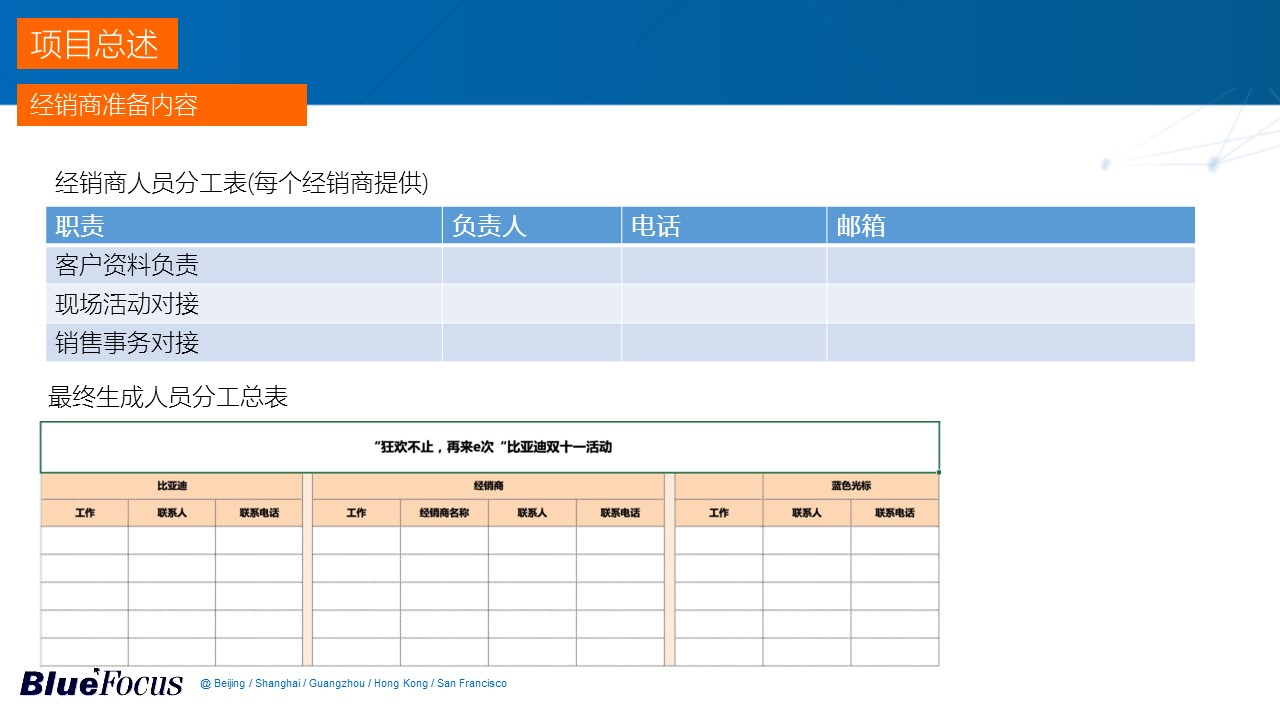Click the 比亚迪双十一活动 spreadsheet title cell
The image size is (1280, 720).
(490, 447)
